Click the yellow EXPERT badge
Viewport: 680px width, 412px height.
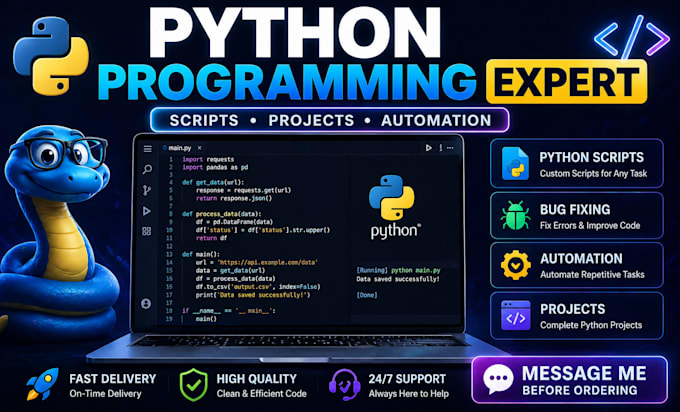(x=566, y=82)
